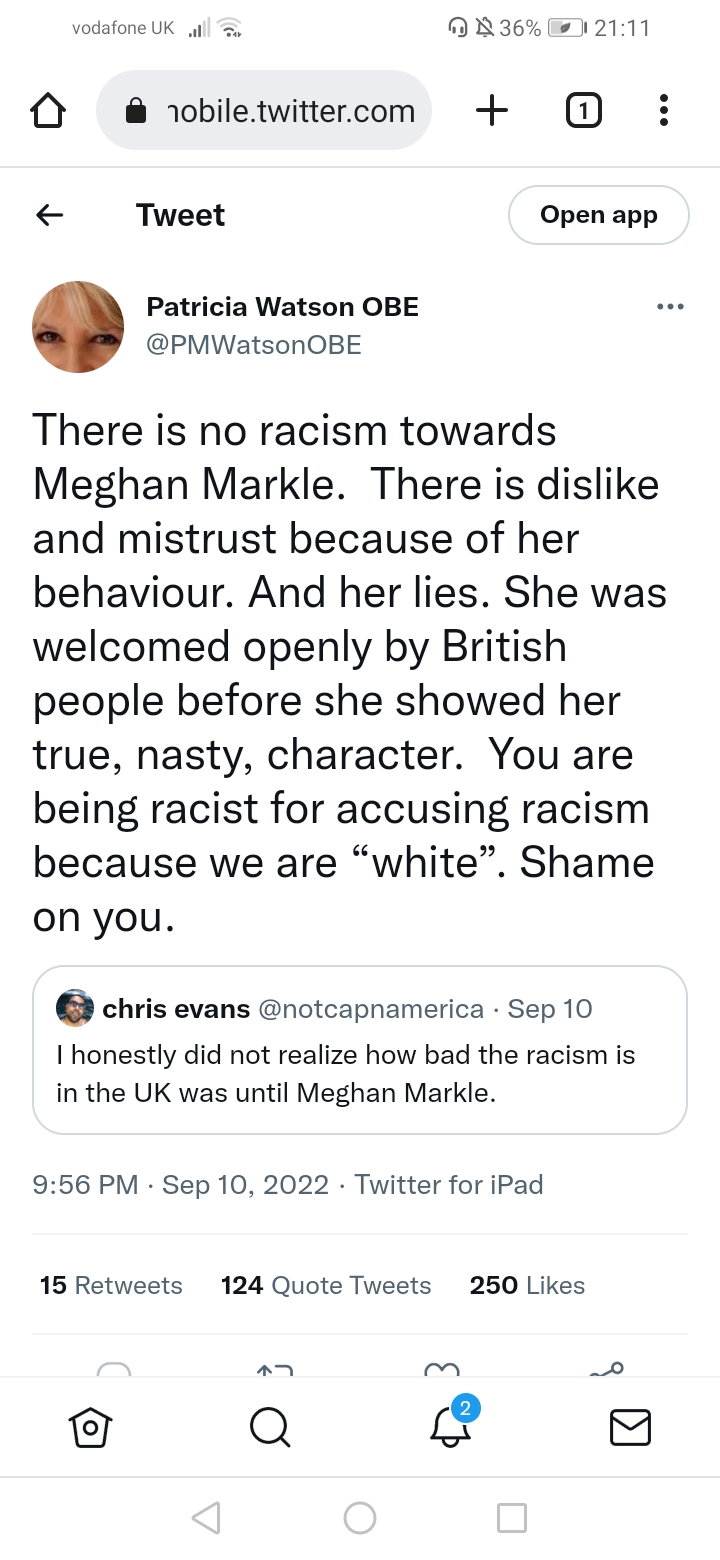Screen dimensions: 720x1560
Task: Open a new browser tab
Action: [491, 111]
